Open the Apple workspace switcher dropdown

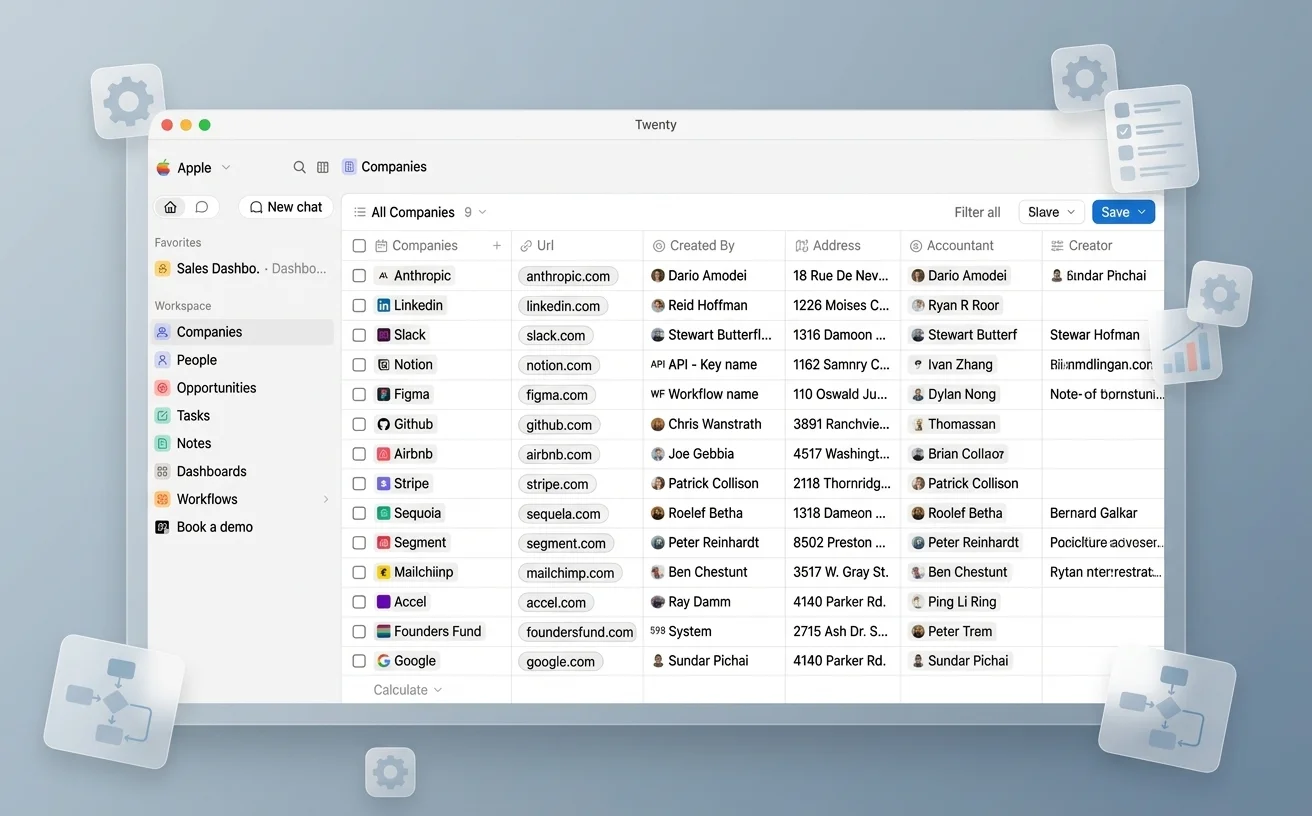click(x=194, y=168)
